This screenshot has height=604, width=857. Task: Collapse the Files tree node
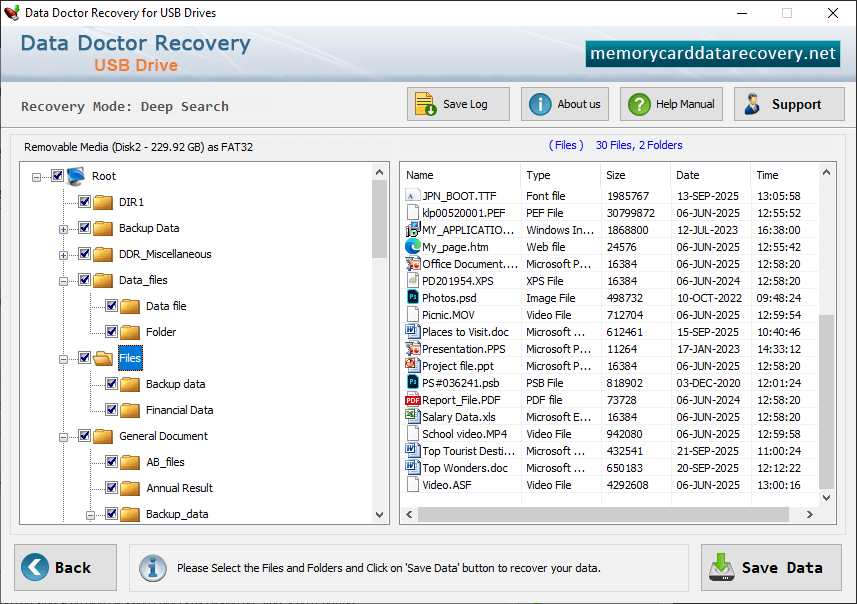pyautogui.click(x=63, y=360)
